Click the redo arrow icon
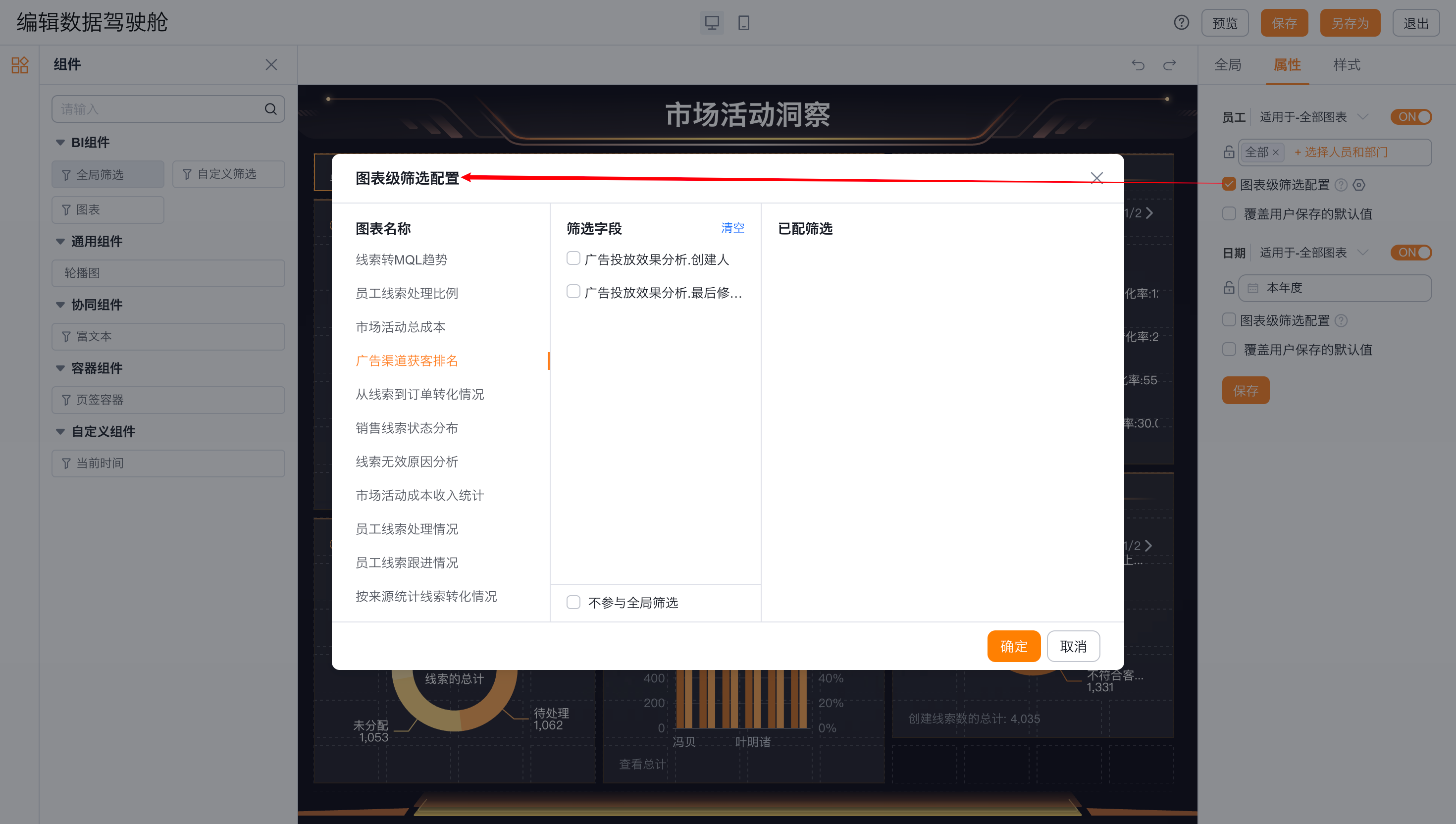 click(1169, 65)
